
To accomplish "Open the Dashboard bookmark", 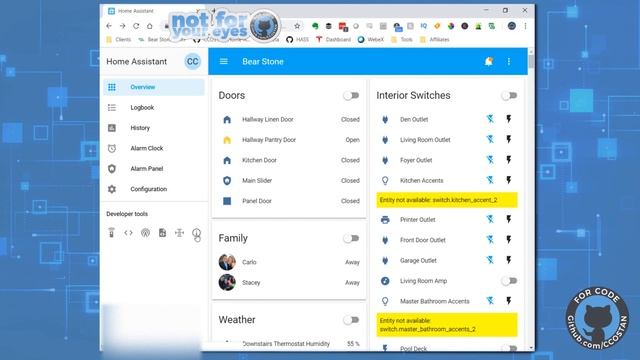I will (333, 40).
